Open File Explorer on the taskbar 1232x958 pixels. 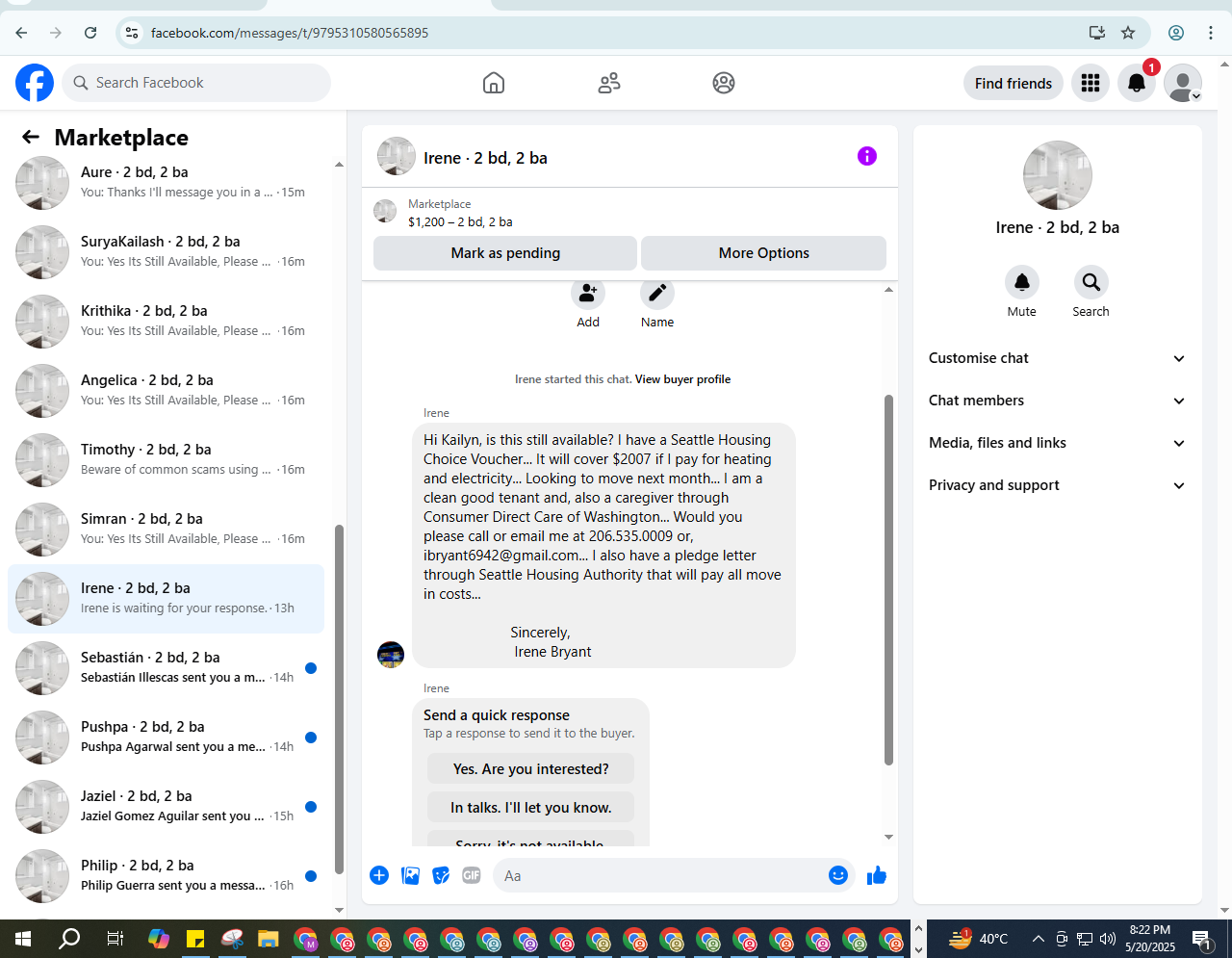click(x=269, y=939)
